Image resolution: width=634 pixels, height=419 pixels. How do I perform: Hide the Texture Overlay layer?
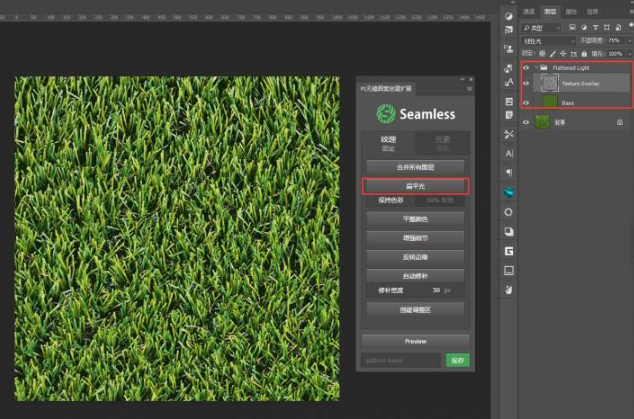pos(527,84)
